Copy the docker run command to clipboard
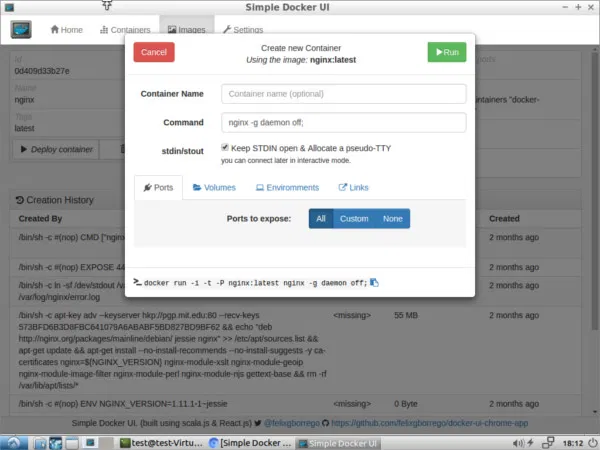 coord(374,283)
